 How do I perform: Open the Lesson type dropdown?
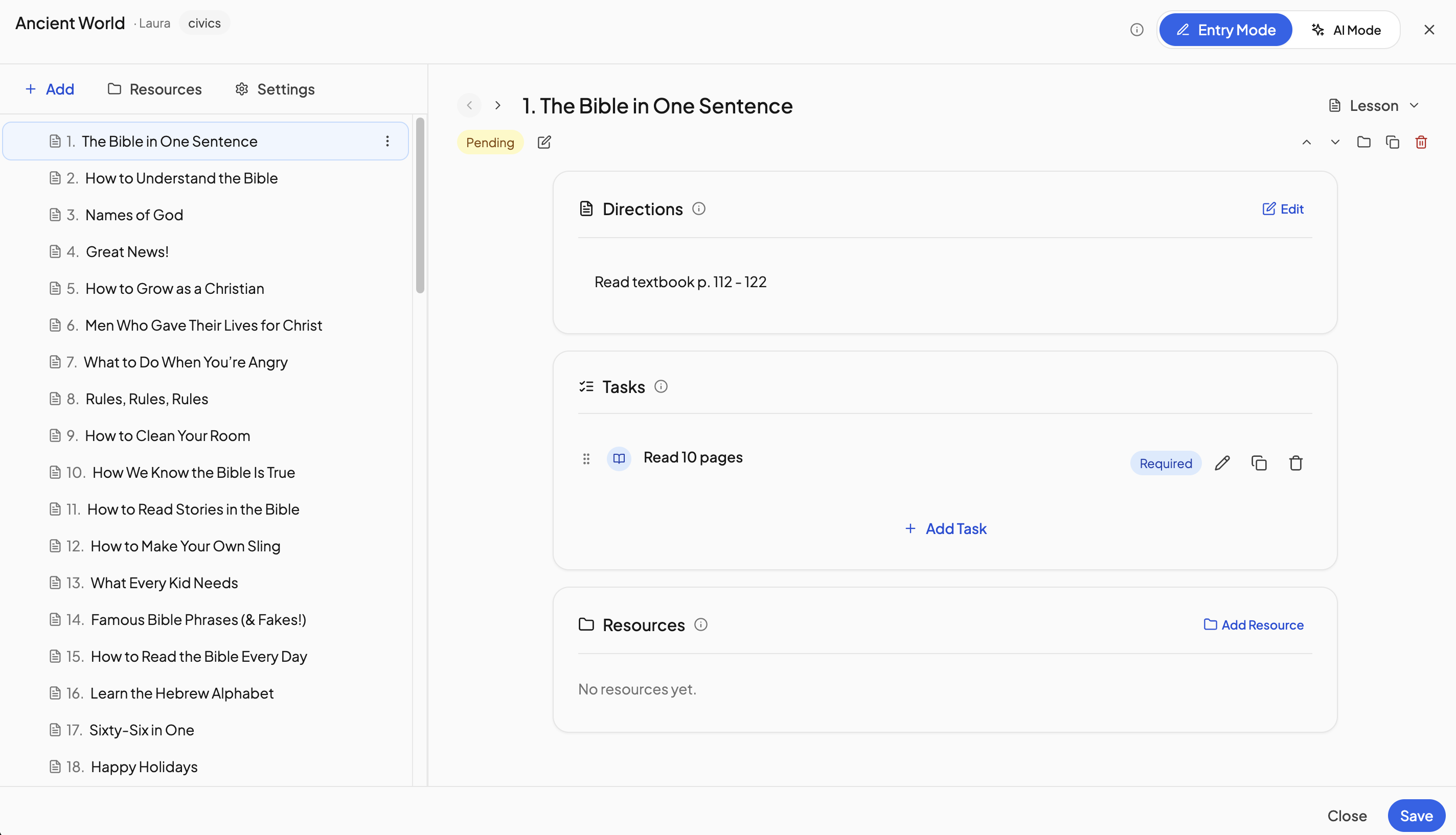click(x=1375, y=105)
